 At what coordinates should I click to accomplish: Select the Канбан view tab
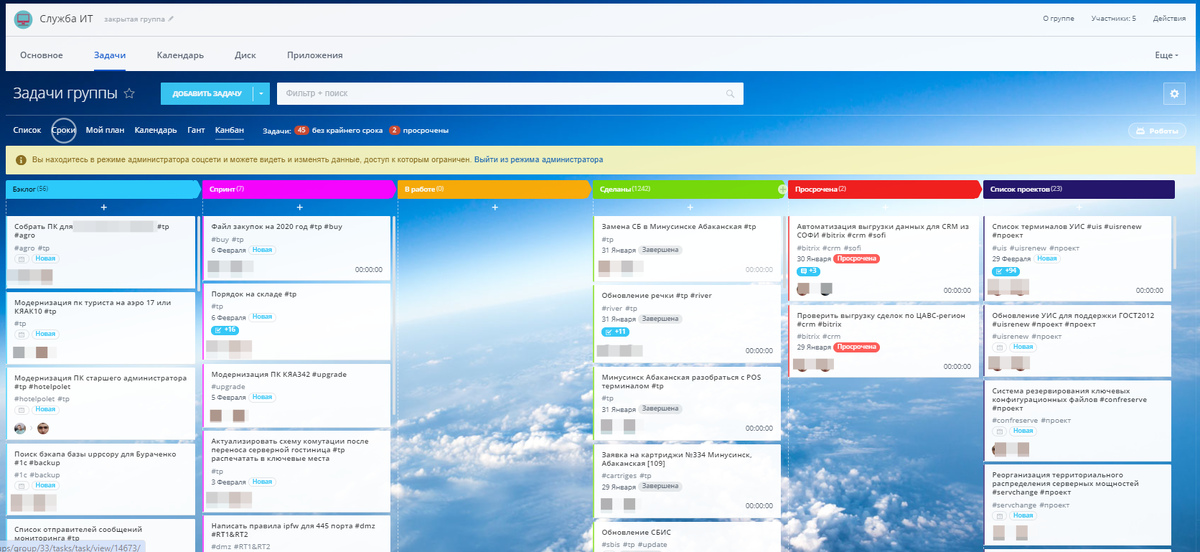click(x=229, y=130)
